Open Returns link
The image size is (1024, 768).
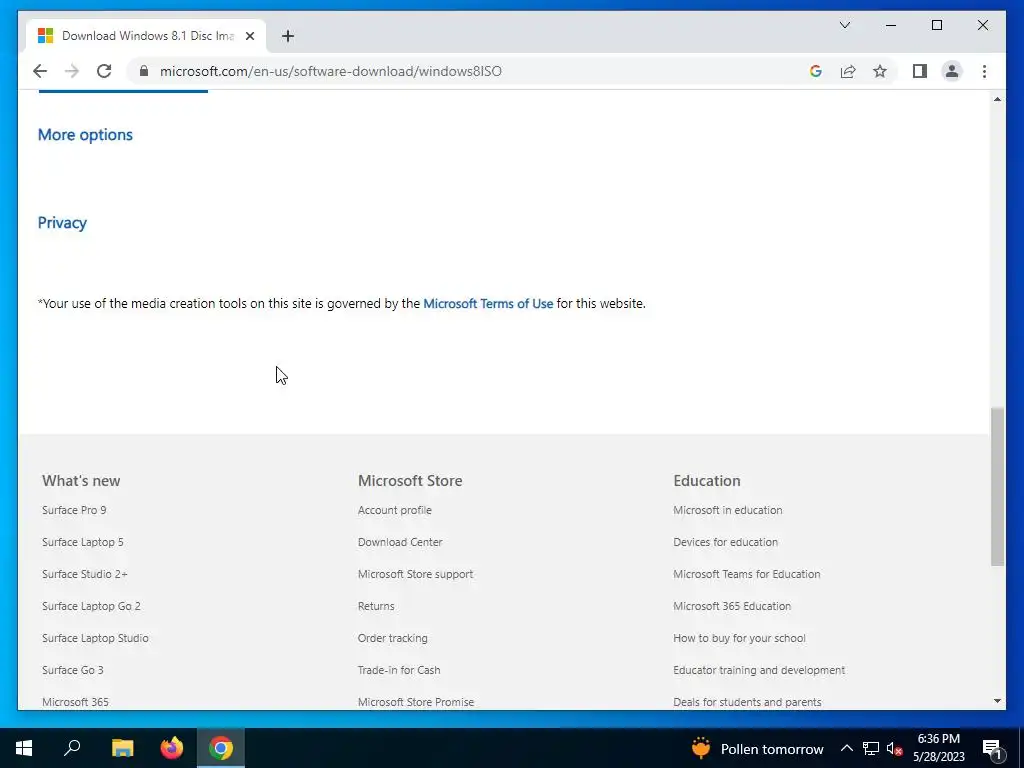pos(376,606)
